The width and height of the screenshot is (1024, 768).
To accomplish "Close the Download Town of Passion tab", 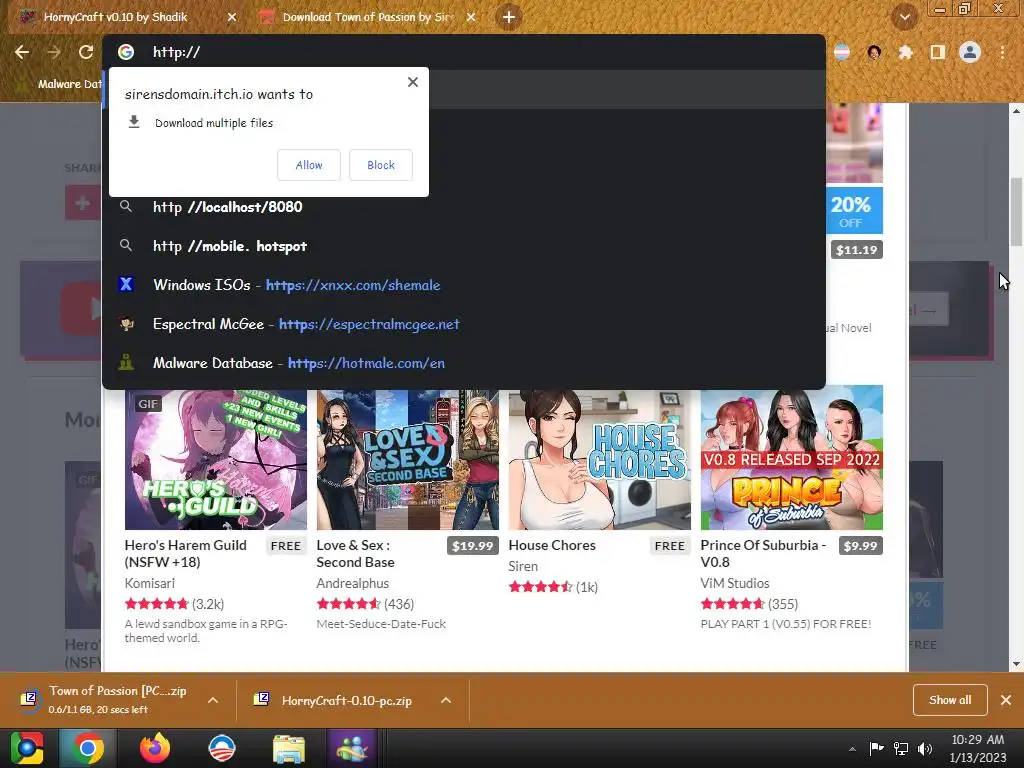I will (471, 17).
